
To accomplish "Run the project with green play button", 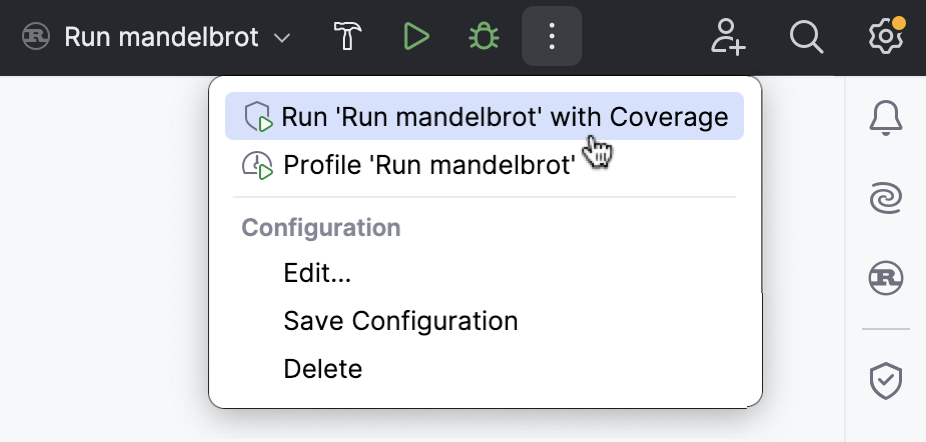I will pyautogui.click(x=416, y=38).
